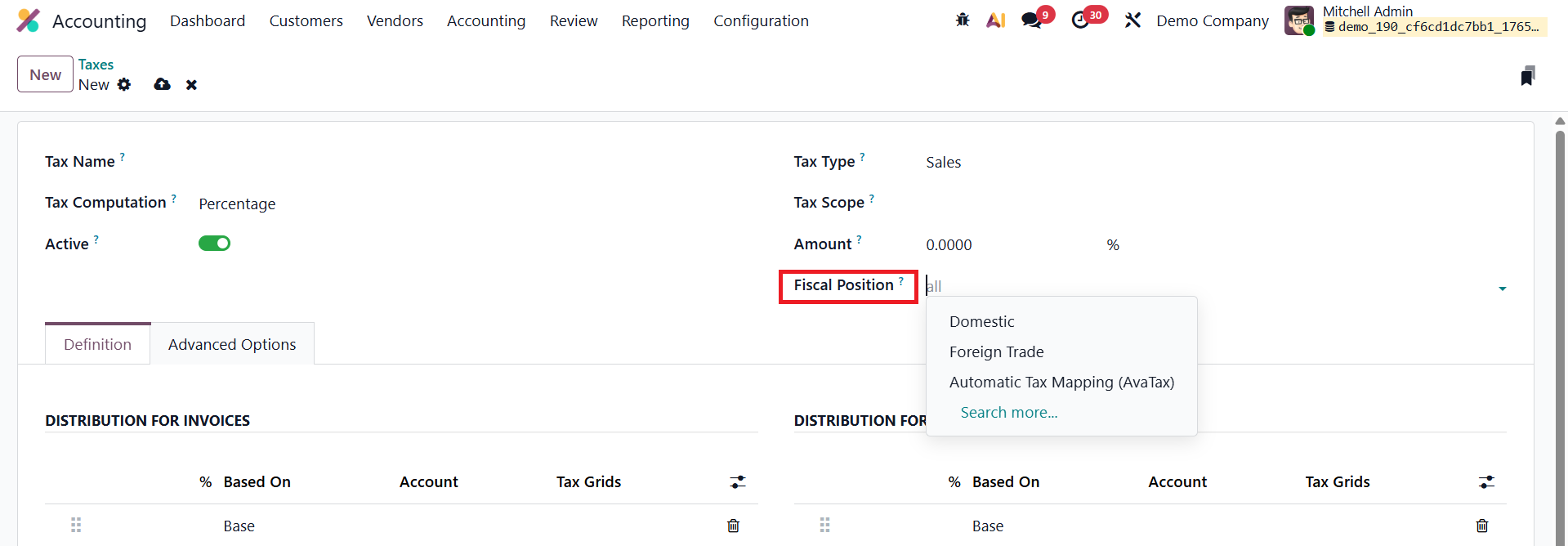This screenshot has height=546, width=1568.
Task: Select Foreign Trade from the dropdown
Action: 996,352
